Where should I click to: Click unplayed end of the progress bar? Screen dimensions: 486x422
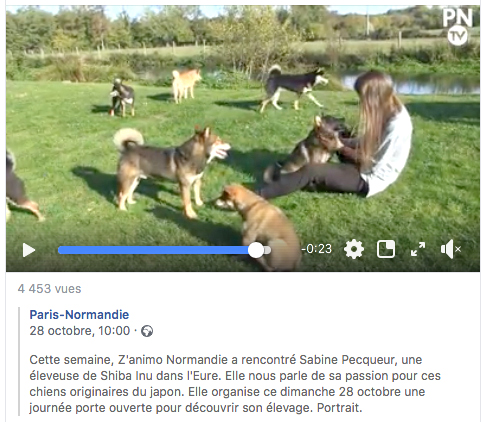[267, 250]
